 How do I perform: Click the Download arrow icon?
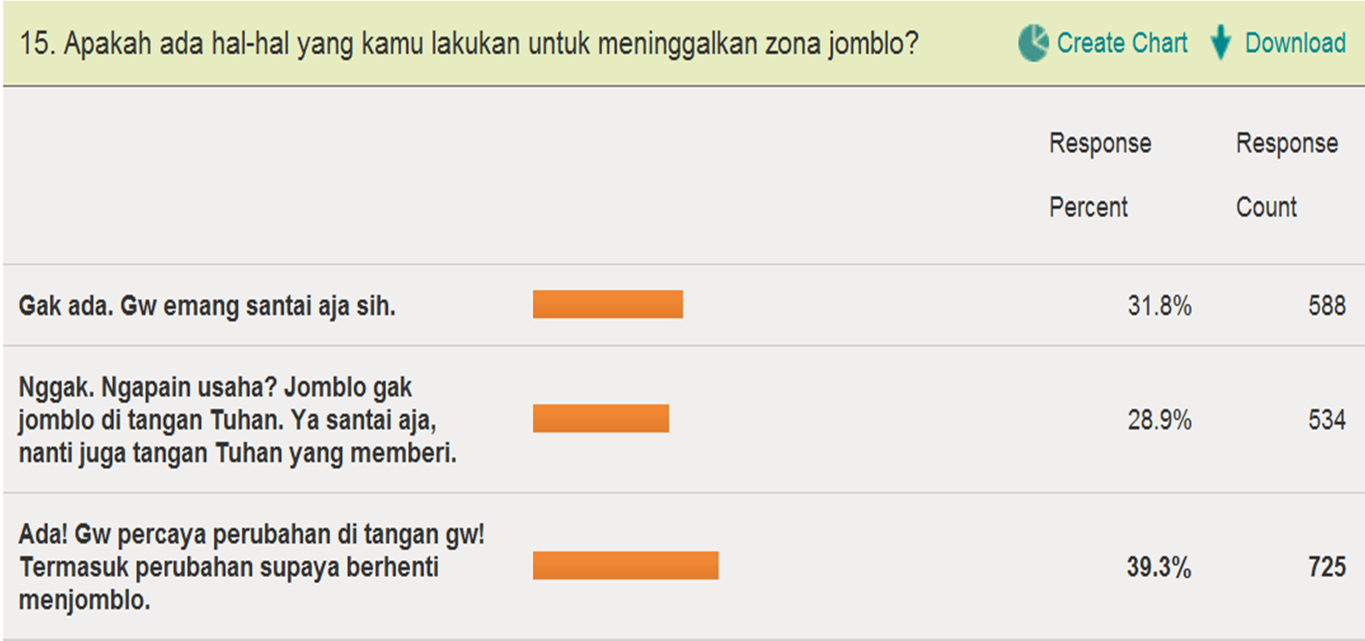[x=1220, y=44]
